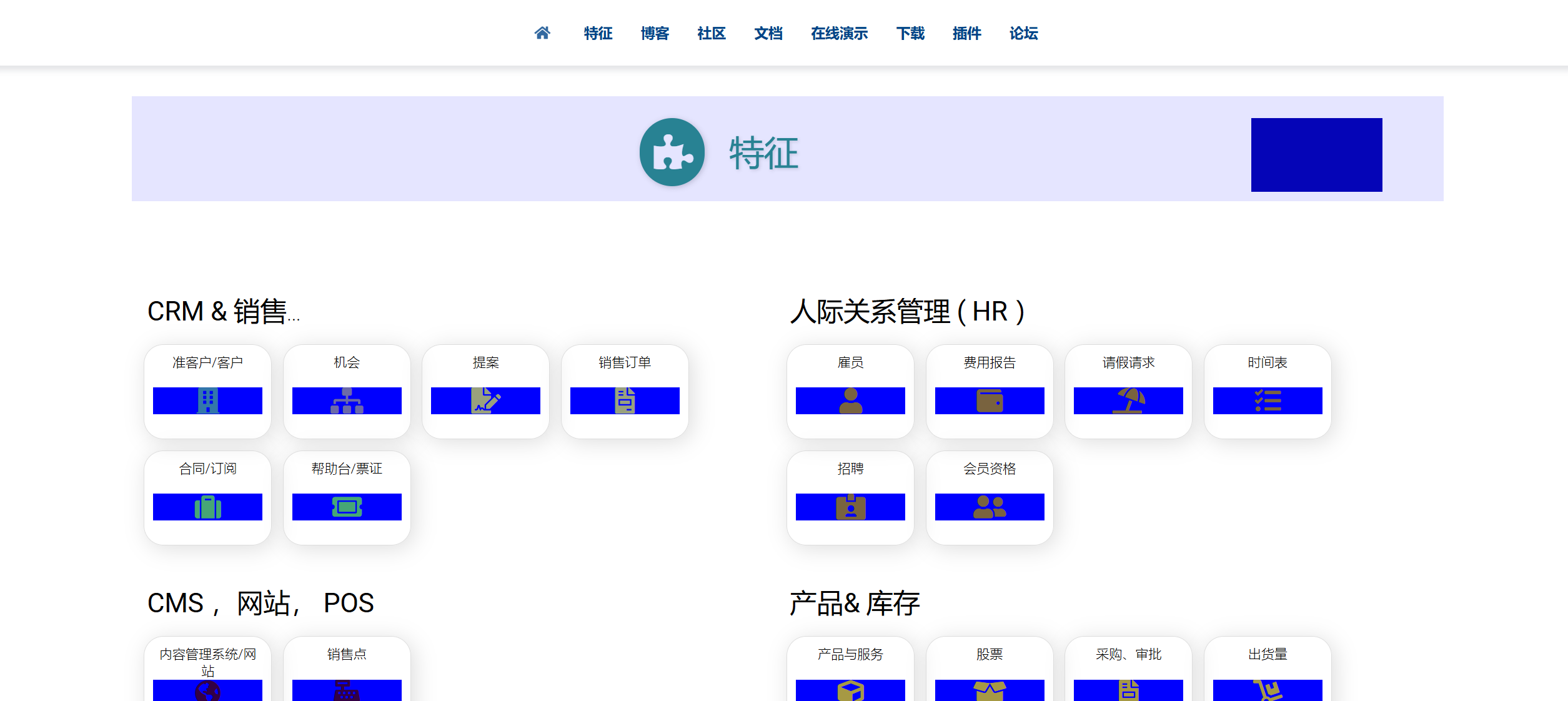Click the 费用报告 wallet icon
The width and height of the screenshot is (1568, 701).
(x=990, y=400)
